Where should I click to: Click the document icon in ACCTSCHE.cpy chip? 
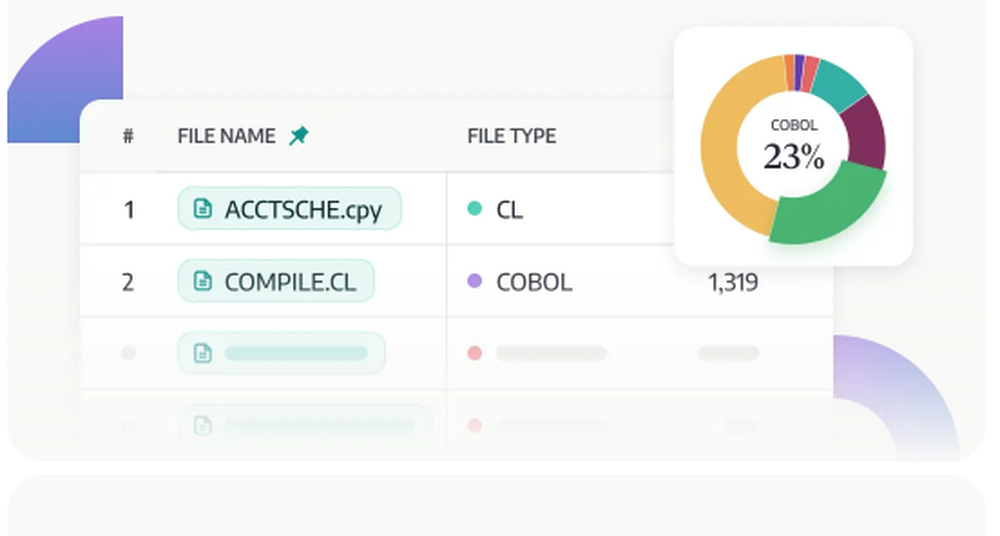[x=203, y=209]
